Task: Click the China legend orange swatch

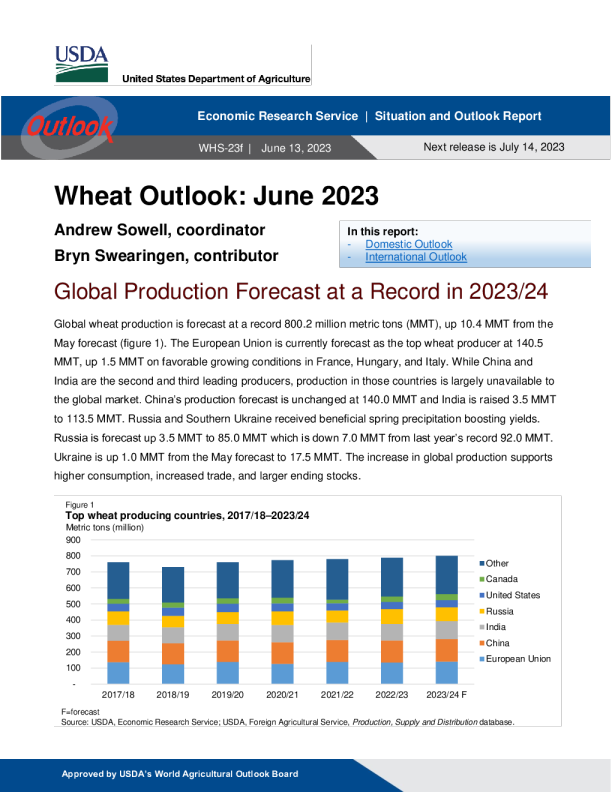Action: pyautogui.click(x=481, y=643)
